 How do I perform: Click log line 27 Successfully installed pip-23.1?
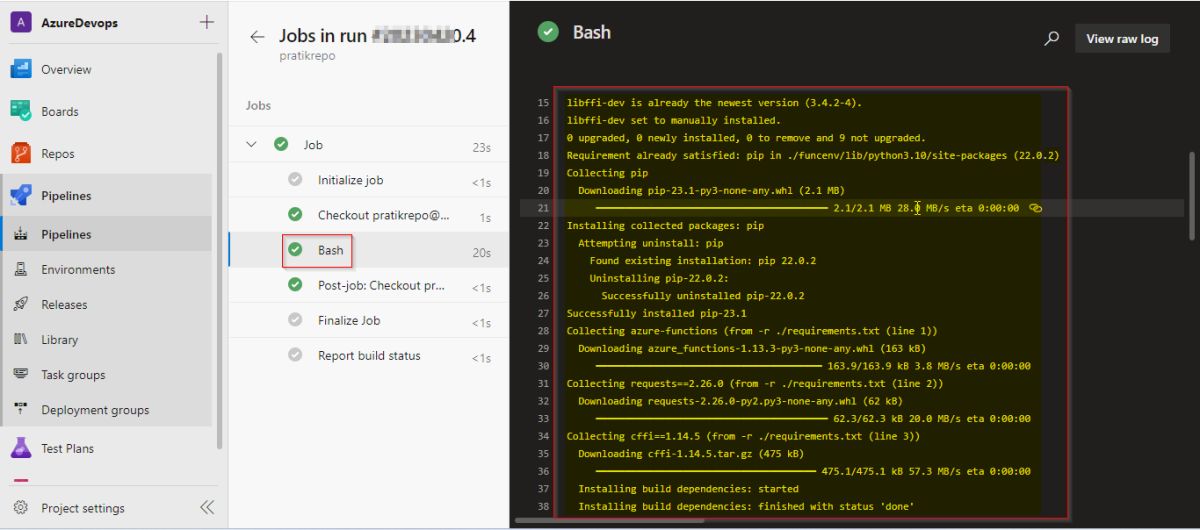click(x=656, y=313)
